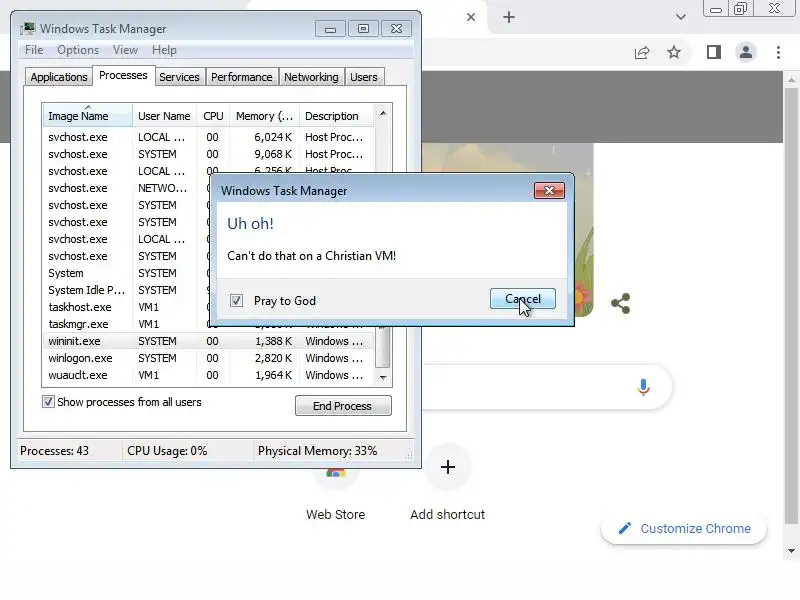The image size is (800, 600).
Task: Sort processes by Description column
Action: (337, 116)
